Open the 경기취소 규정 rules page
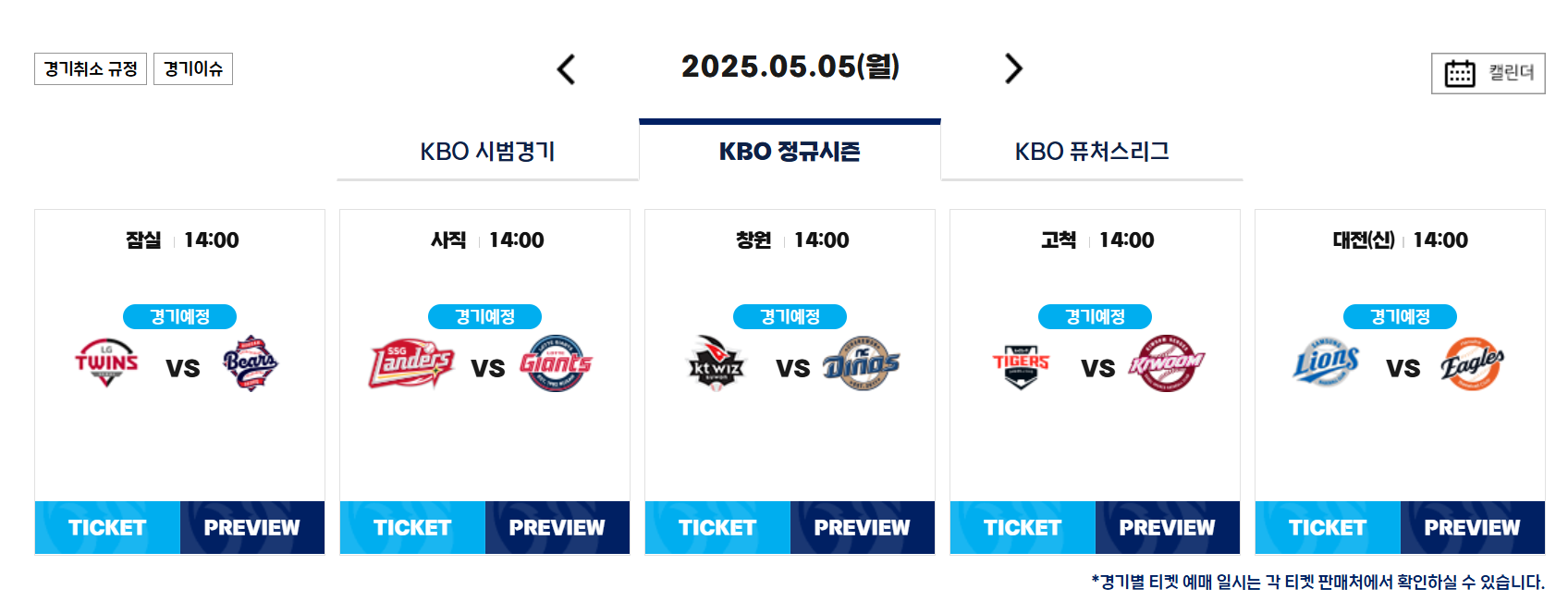Screen dimensions: 1568x614 pos(91,68)
